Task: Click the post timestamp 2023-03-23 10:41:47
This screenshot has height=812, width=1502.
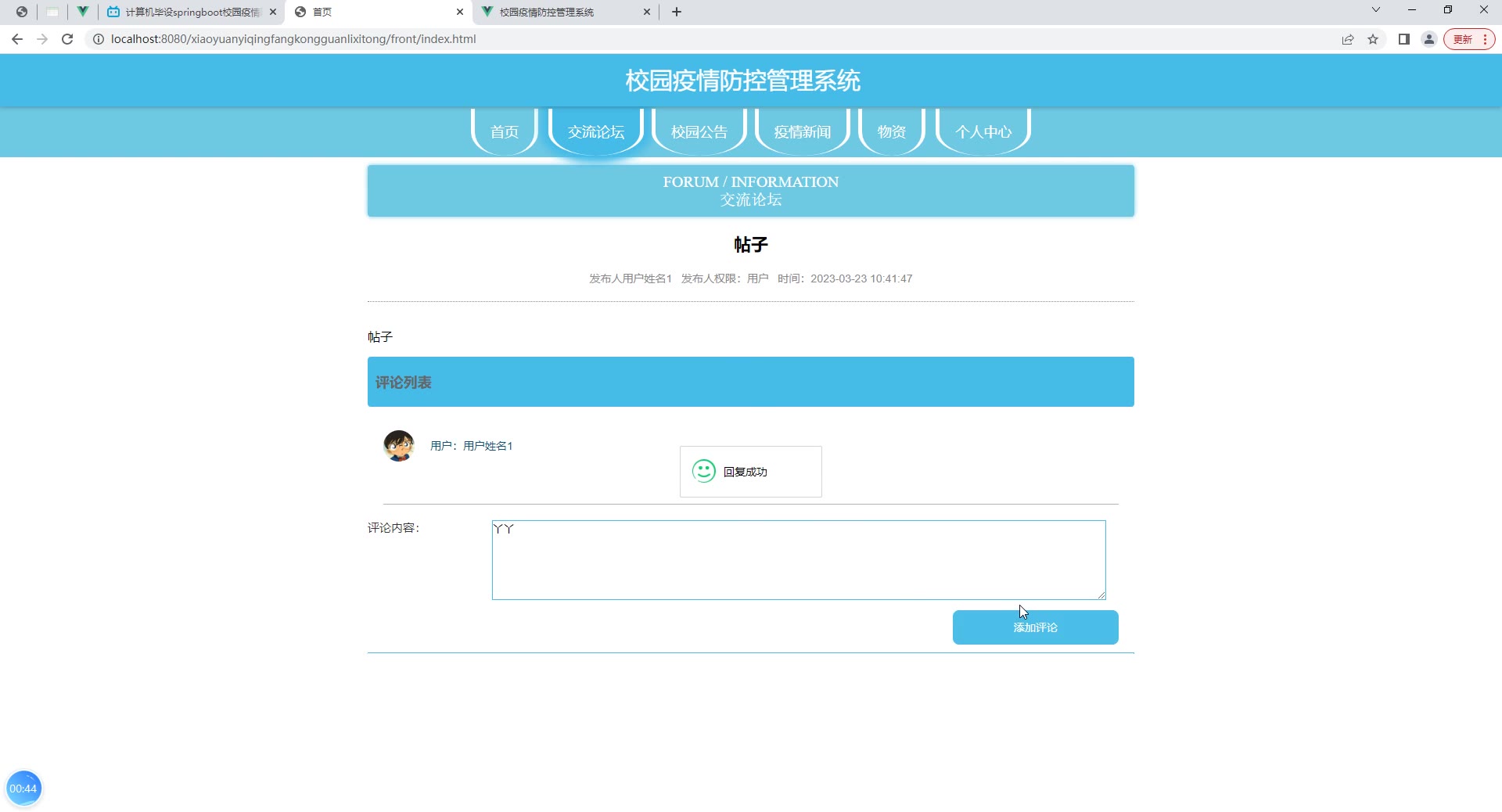Action: [x=861, y=278]
